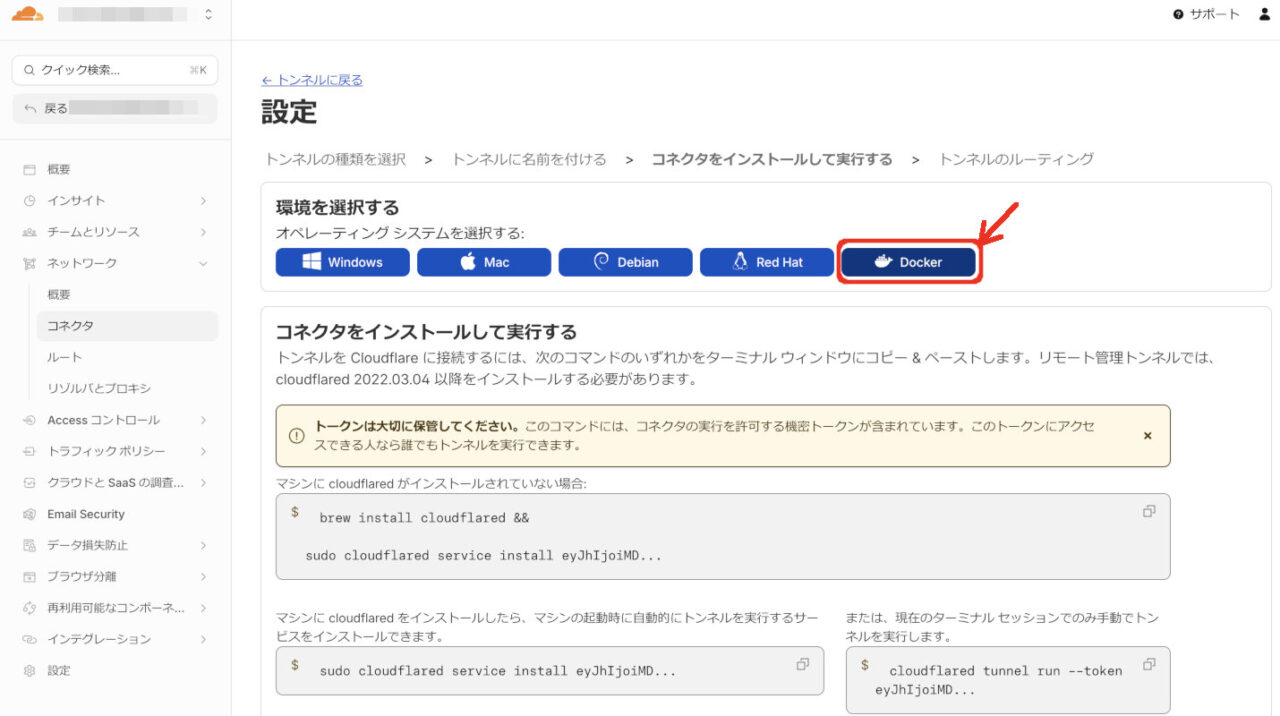Expand the インテグレーション chevron

pyautogui.click(x=203, y=639)
